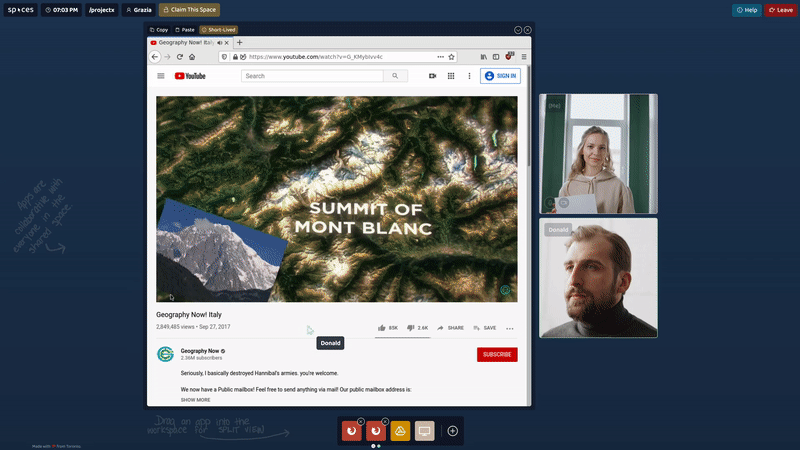
Task: Open the Help menu
Action: 746,10
